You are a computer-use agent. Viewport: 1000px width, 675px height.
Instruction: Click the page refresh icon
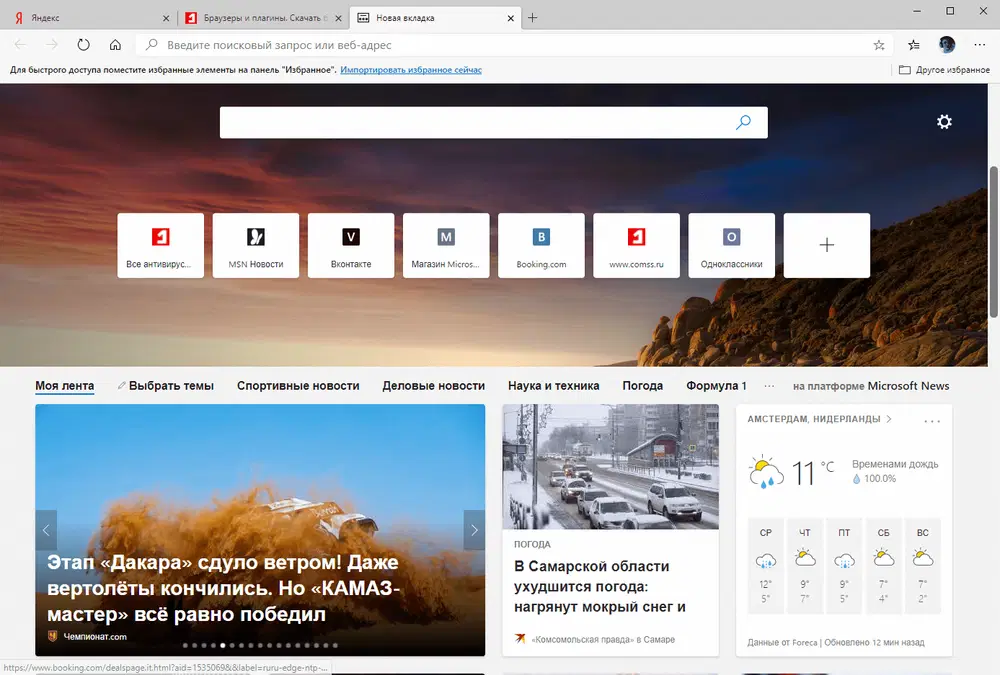[x=84, y=44]
